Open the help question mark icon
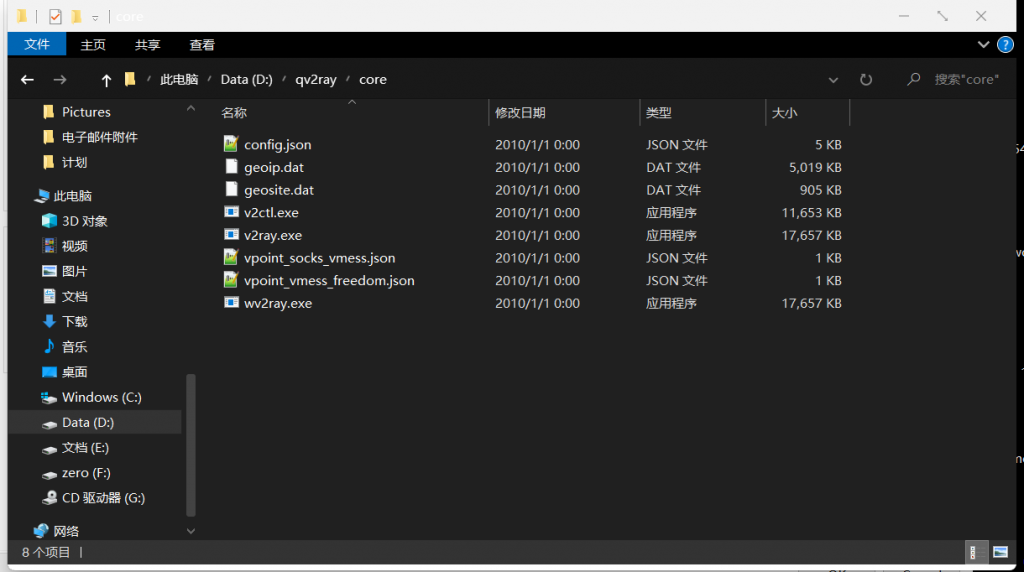Screen dimensions: 1024x572 click(x=1005, y=45)
